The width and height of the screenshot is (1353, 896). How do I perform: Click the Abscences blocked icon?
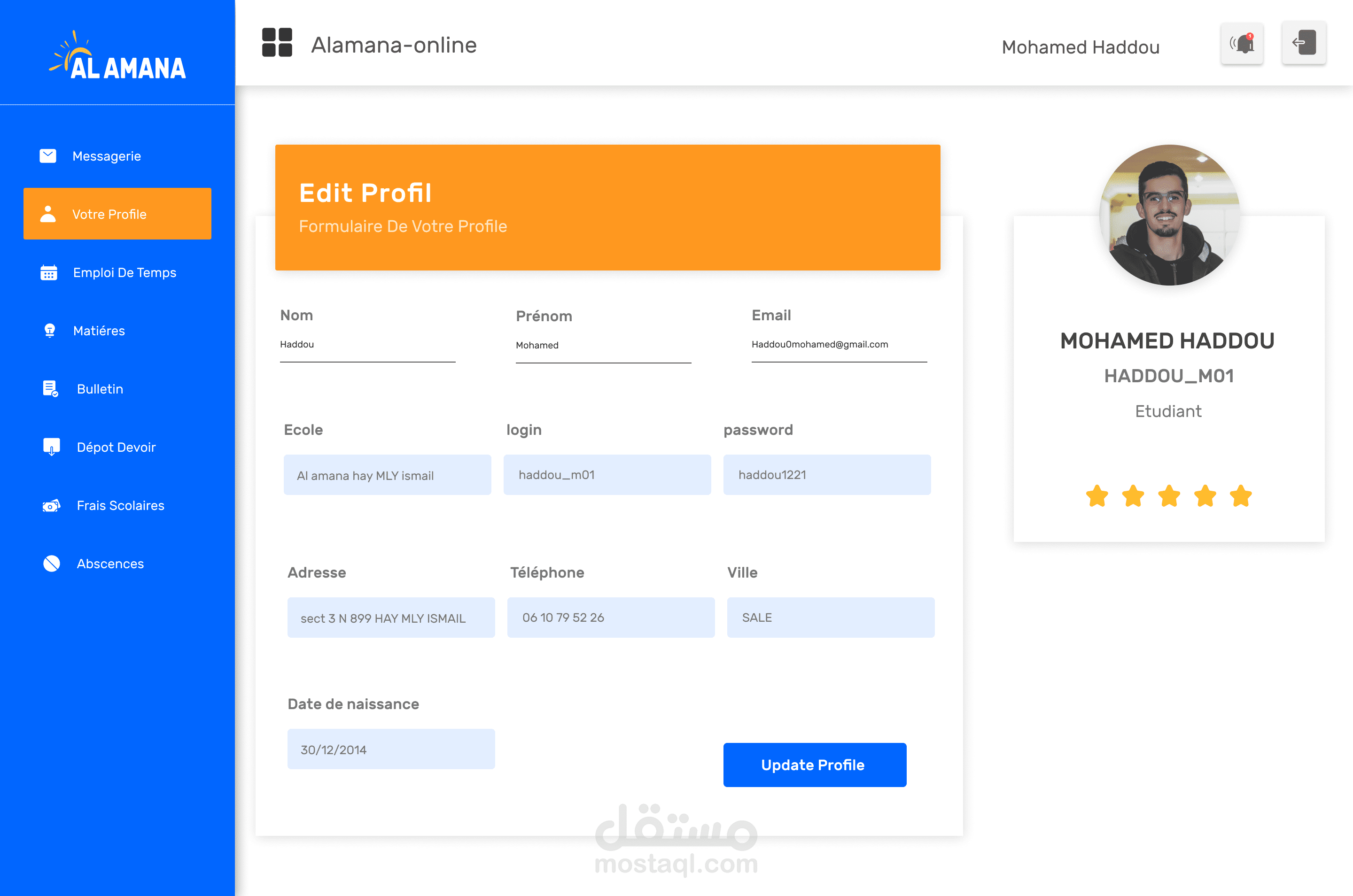tap(52, 564)
